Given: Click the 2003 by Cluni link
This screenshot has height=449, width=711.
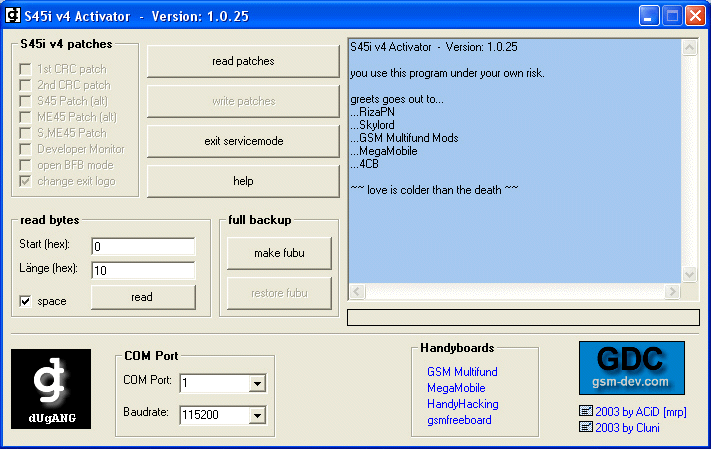Looking at the screenshot, I should 627,427.
